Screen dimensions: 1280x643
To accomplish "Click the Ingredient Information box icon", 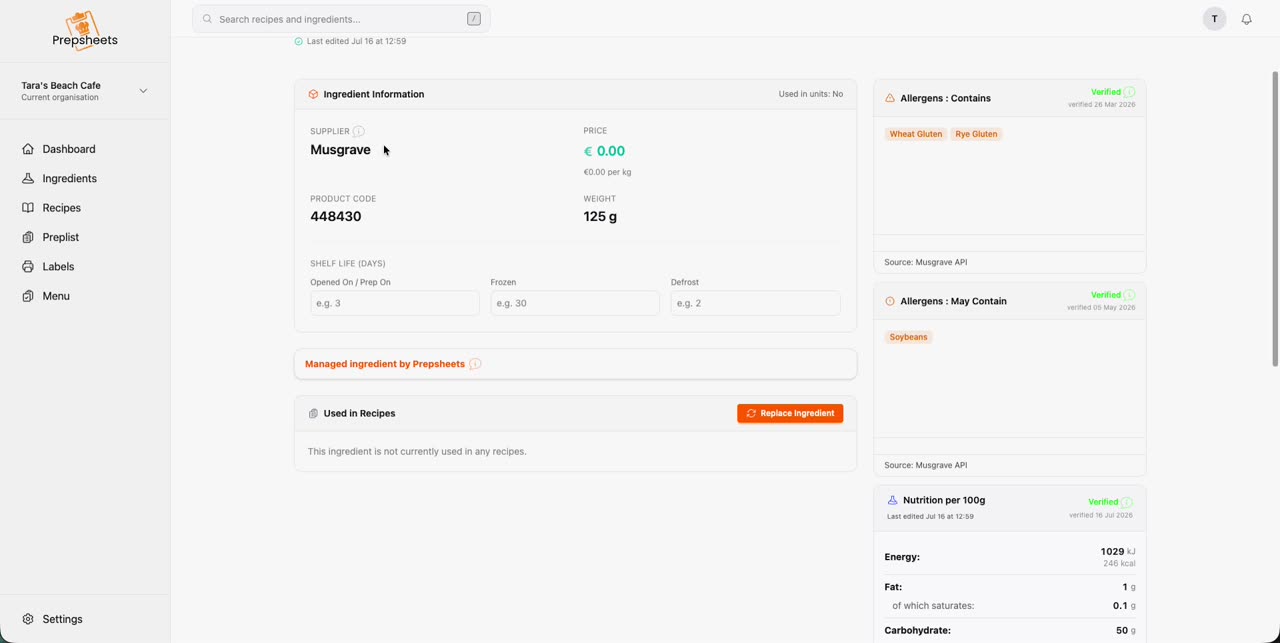I will point(313,94).
